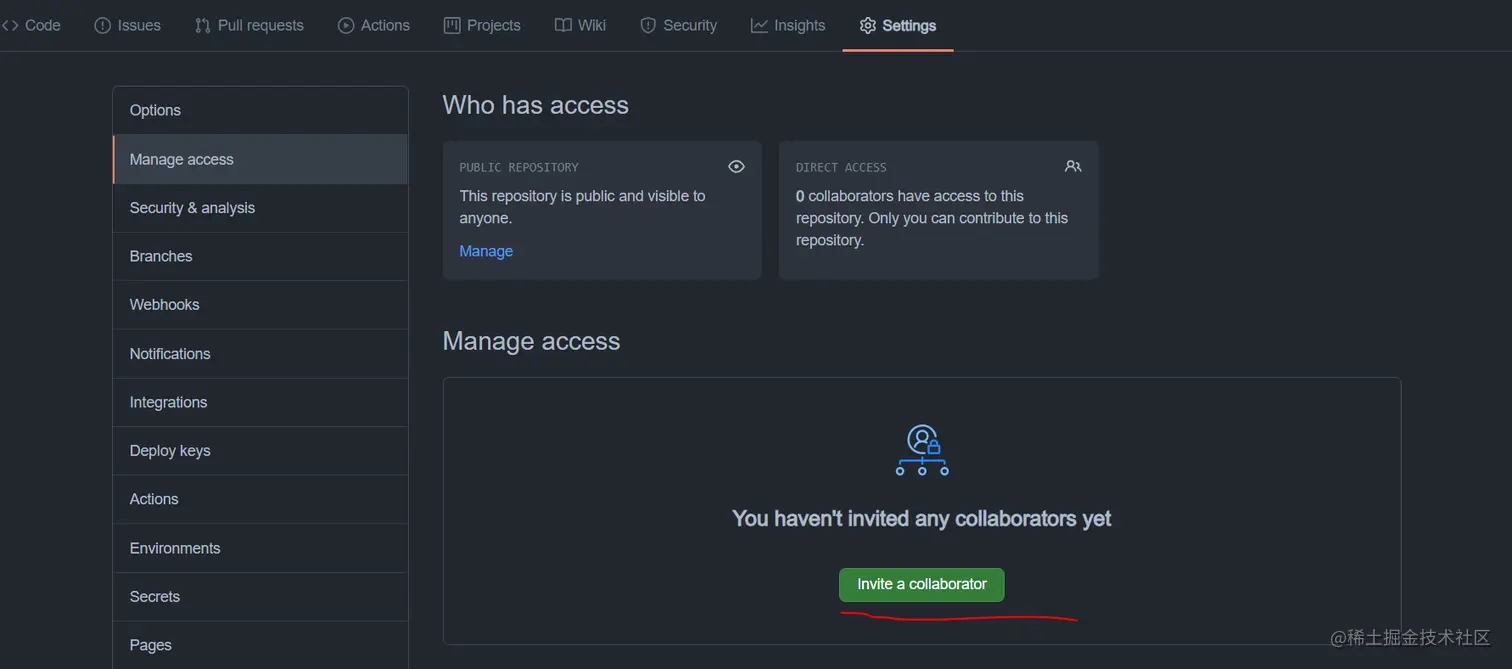
Task: Click "You haven't invited any collaborators yet" text
Action: click(921, 518)
